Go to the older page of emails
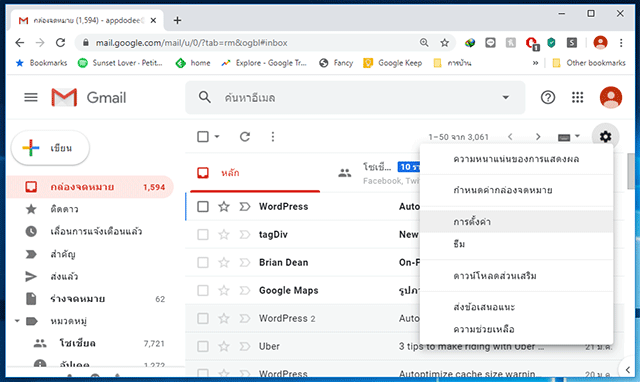 click(538, 137)
